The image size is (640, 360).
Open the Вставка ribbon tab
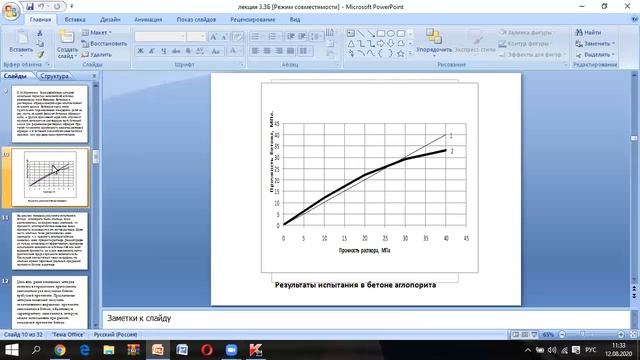click(75, 19)
